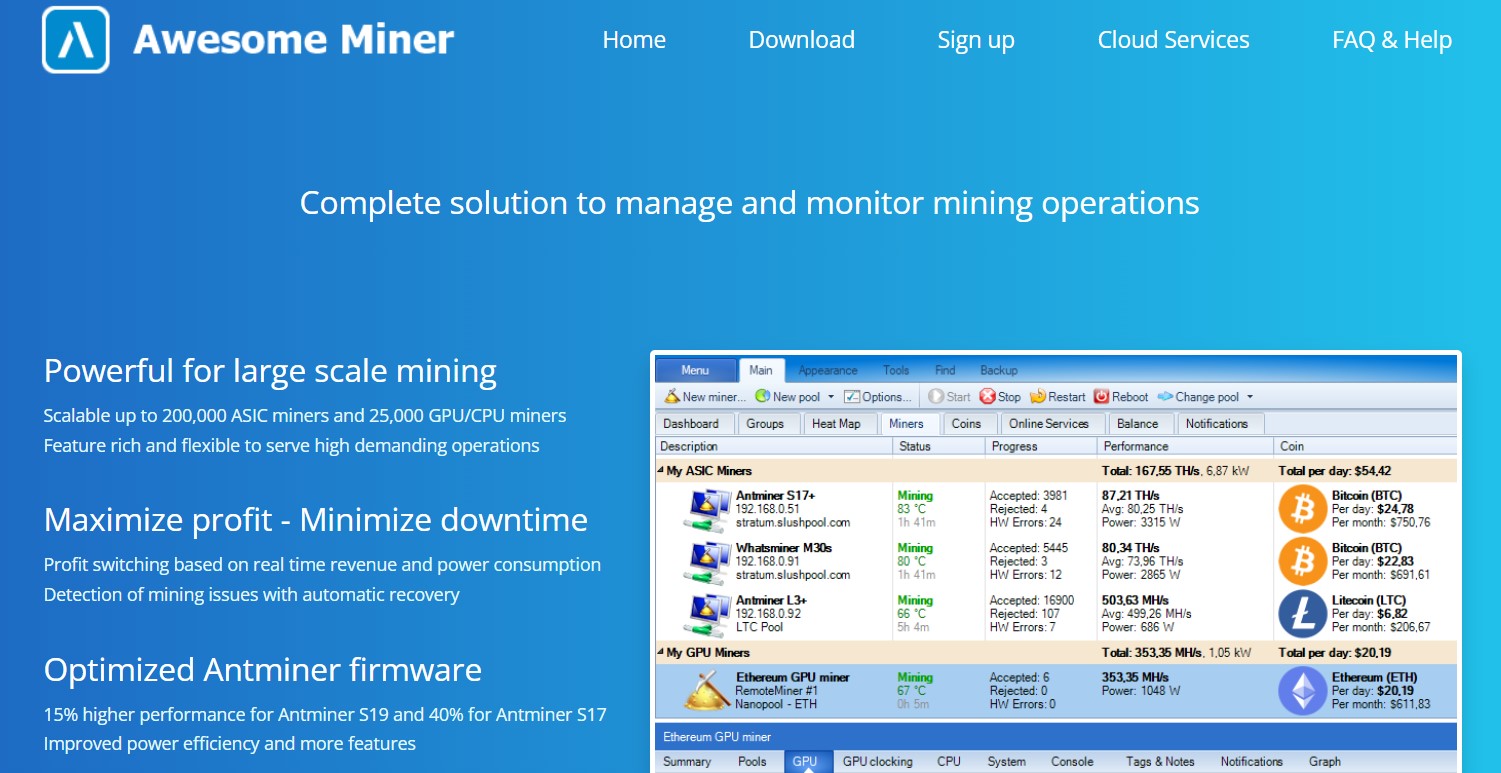Select the Whatsminer M30s miner name
The width and height of the screenshot is (1501, 773).
(x=784, y=548)
